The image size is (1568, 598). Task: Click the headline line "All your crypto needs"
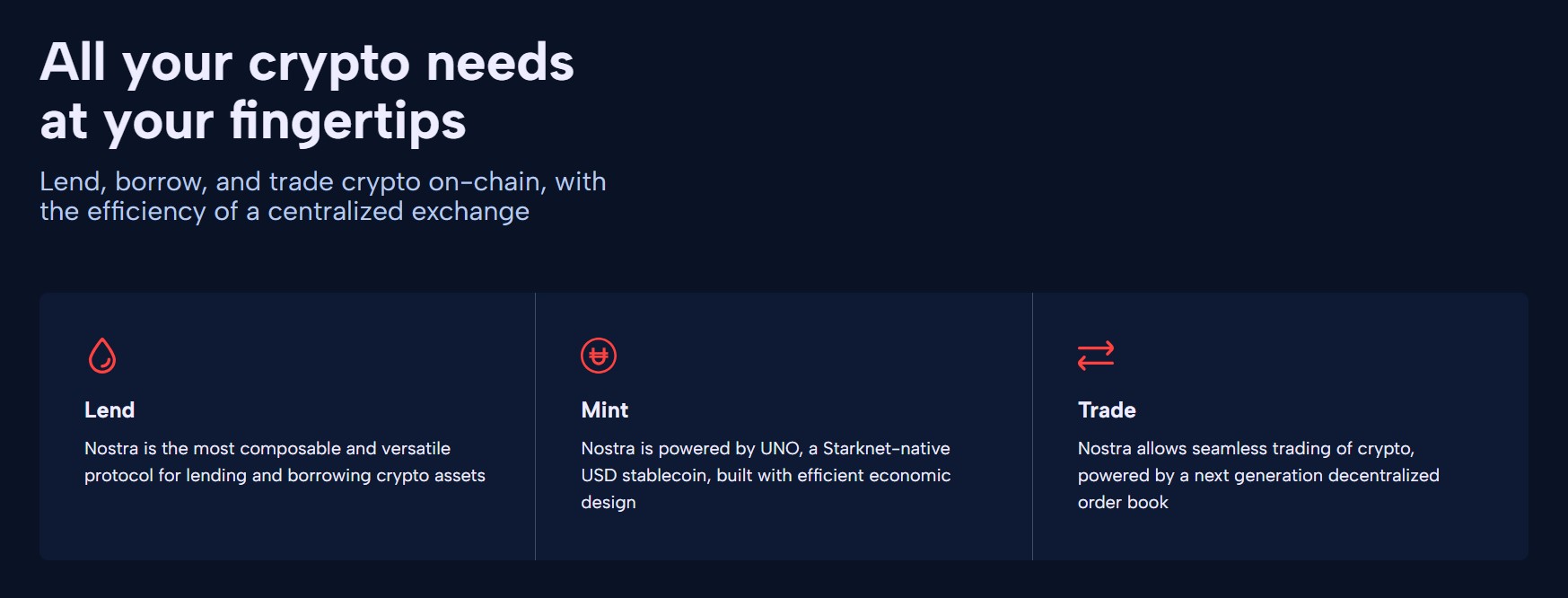307,63
